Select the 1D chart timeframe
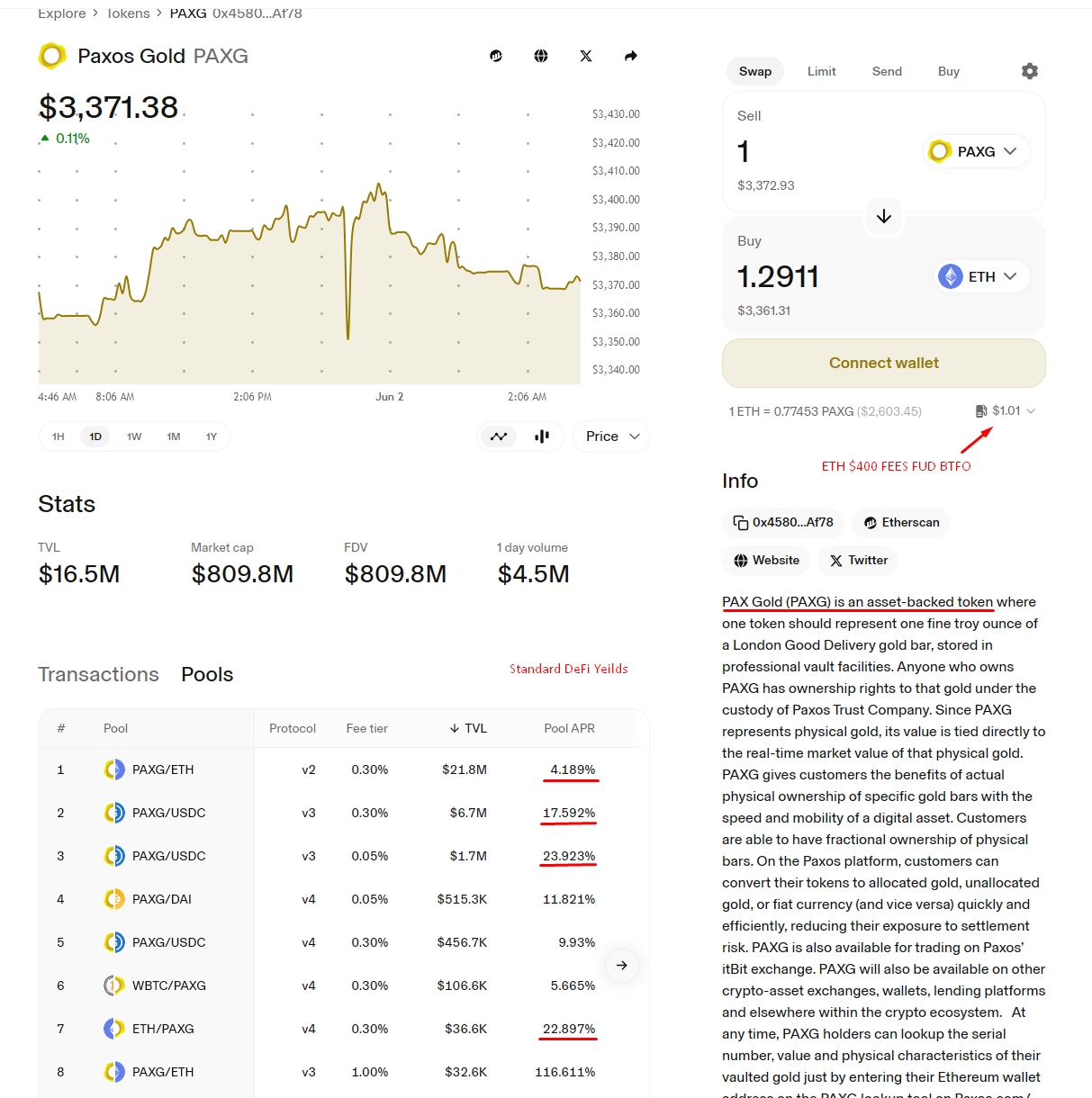Image resolution: width=1092 pixels, height=1098 pixels. [x=95, y=436]
